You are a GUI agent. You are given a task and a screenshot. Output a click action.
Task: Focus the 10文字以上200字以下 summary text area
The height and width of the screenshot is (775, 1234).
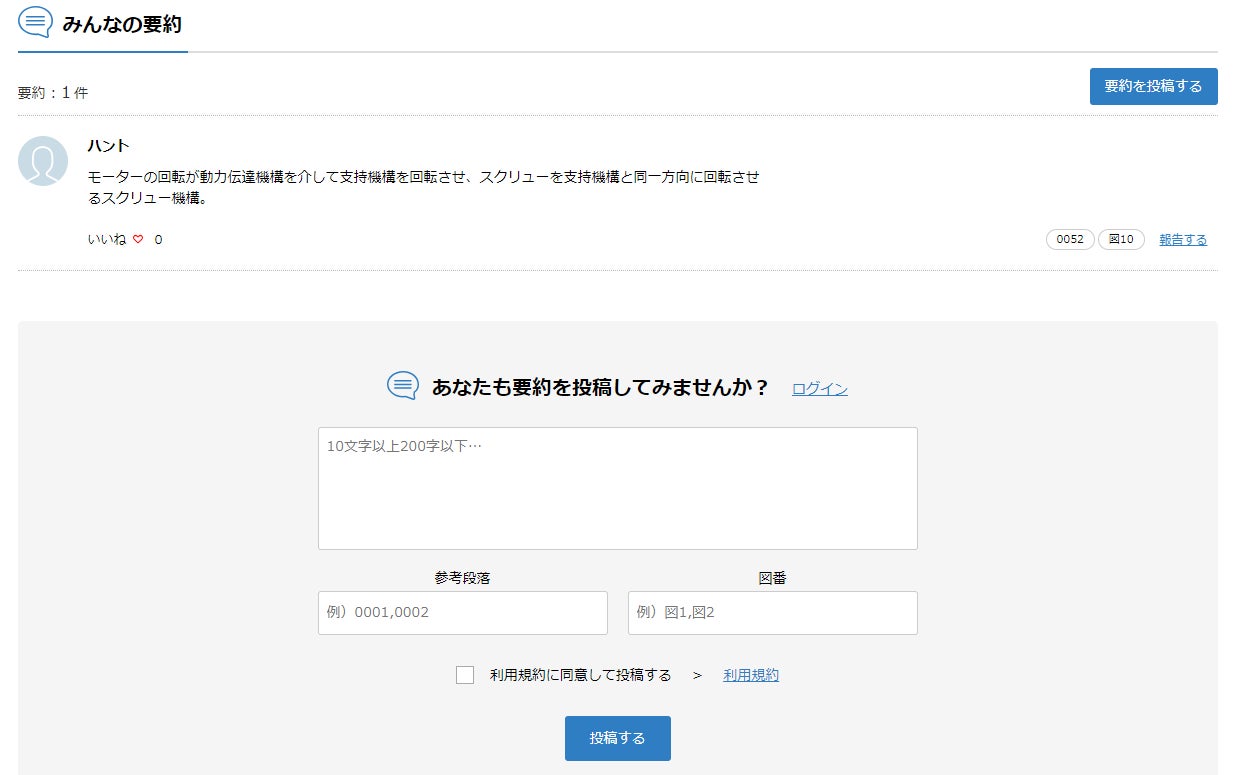coord(617,488)
